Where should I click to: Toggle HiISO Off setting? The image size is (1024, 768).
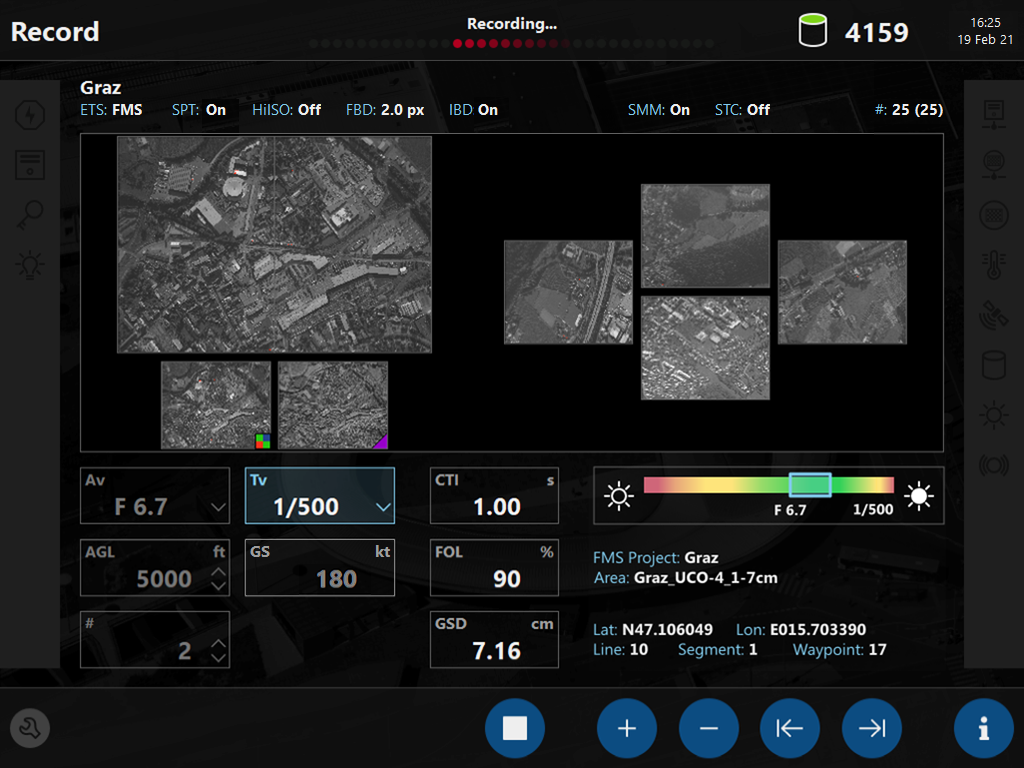click(286, 110)
